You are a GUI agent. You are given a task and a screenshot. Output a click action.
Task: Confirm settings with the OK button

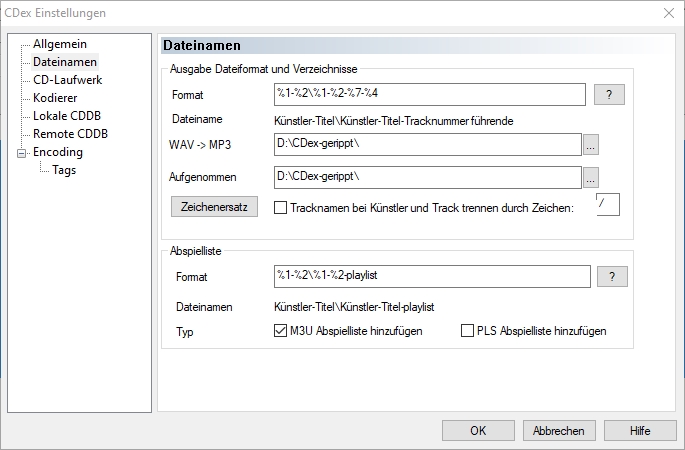478,431
